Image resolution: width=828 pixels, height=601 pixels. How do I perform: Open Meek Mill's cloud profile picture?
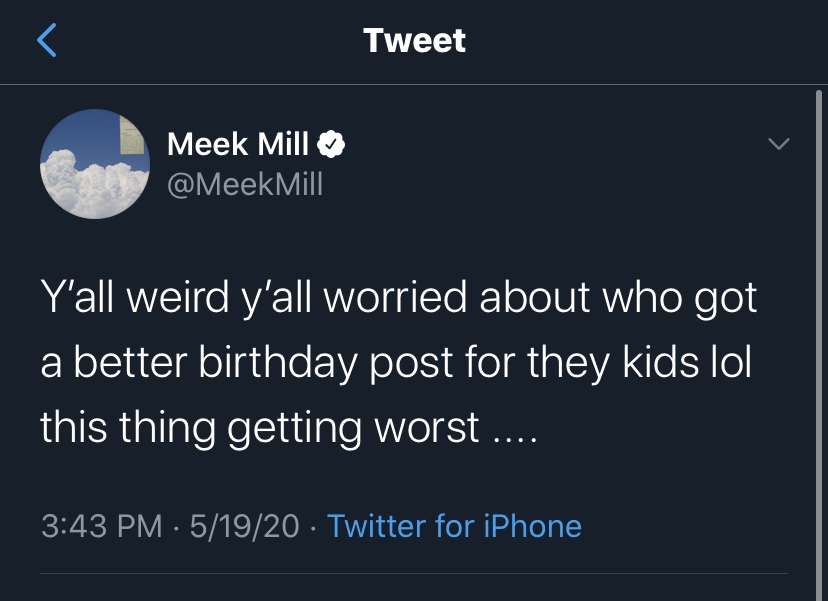[95, 164]
